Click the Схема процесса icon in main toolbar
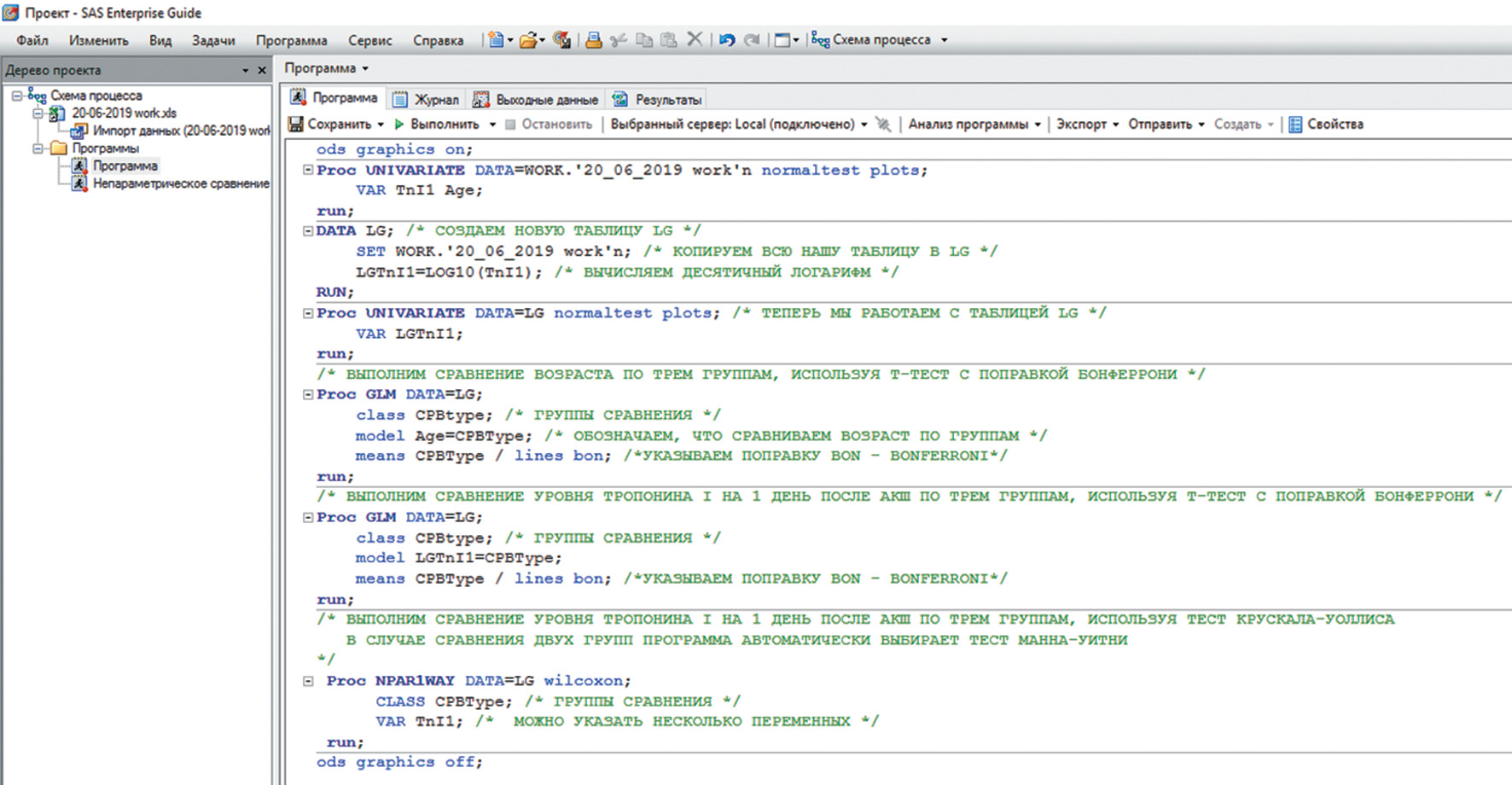 [x=820, y=39]
